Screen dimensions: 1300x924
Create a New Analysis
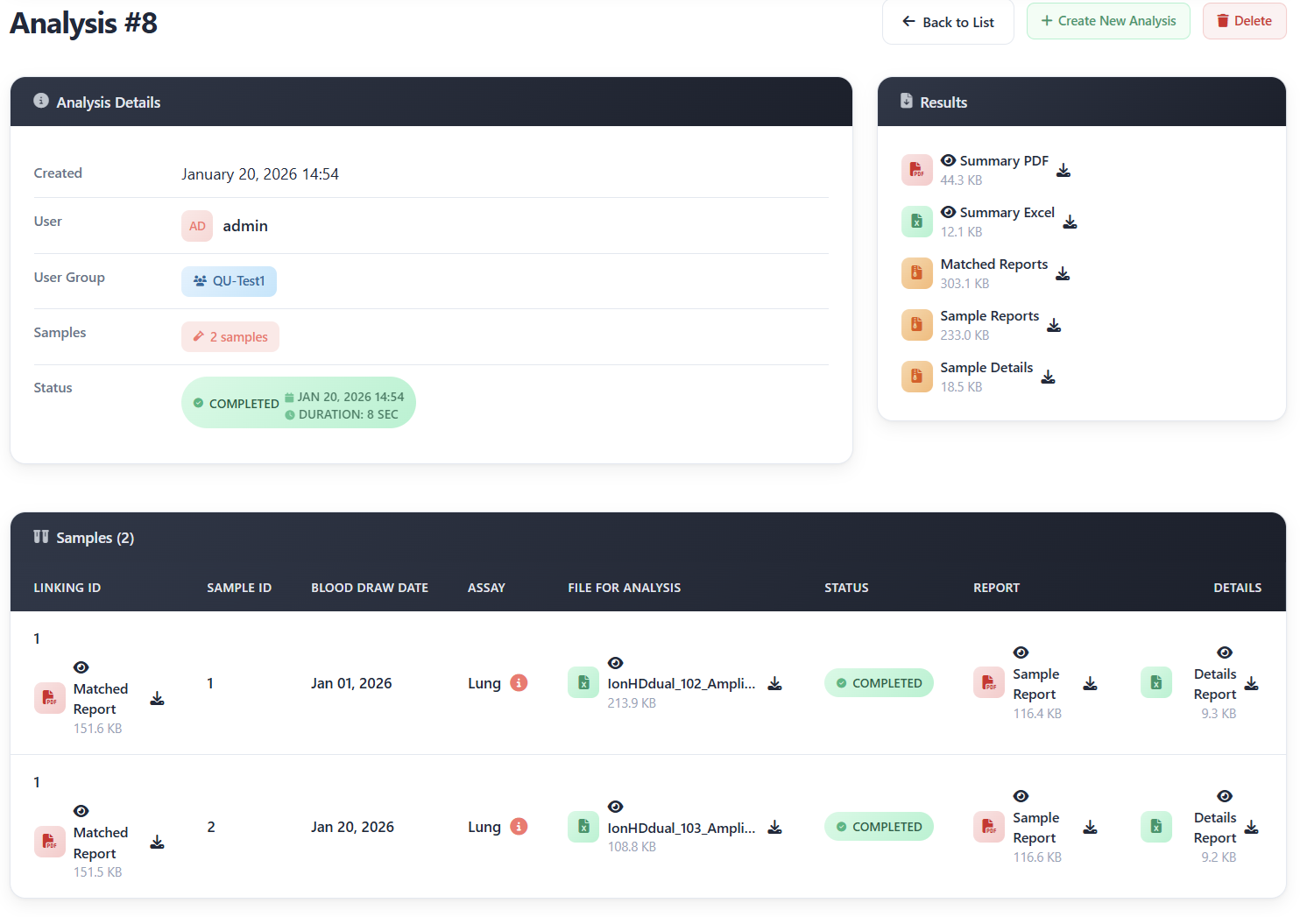pos(1108,20)
